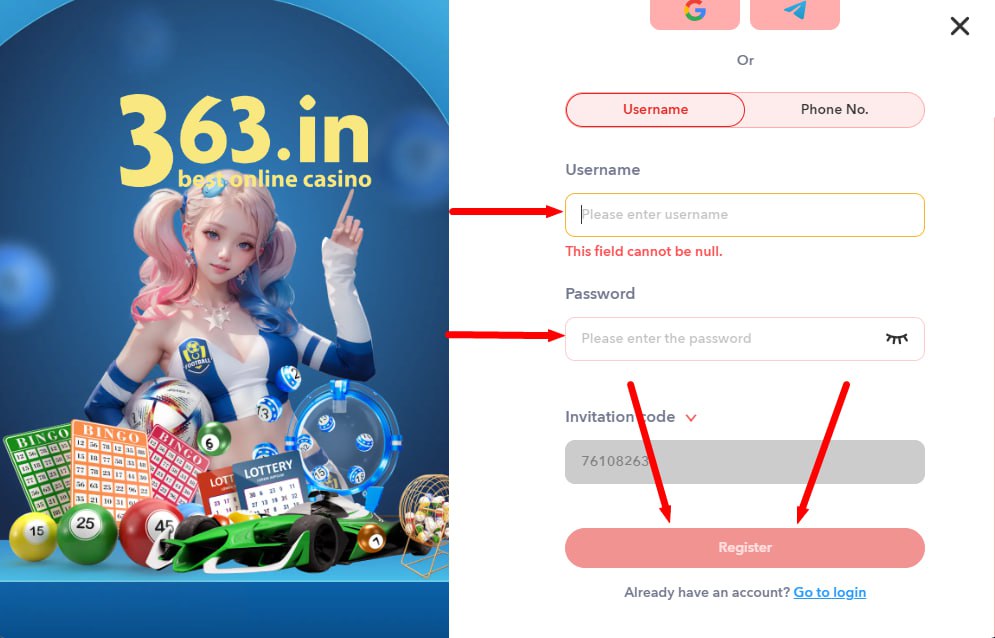Focus the username input field
The width and height of the screenshot is (995, 638).
(x=744, y=215)
